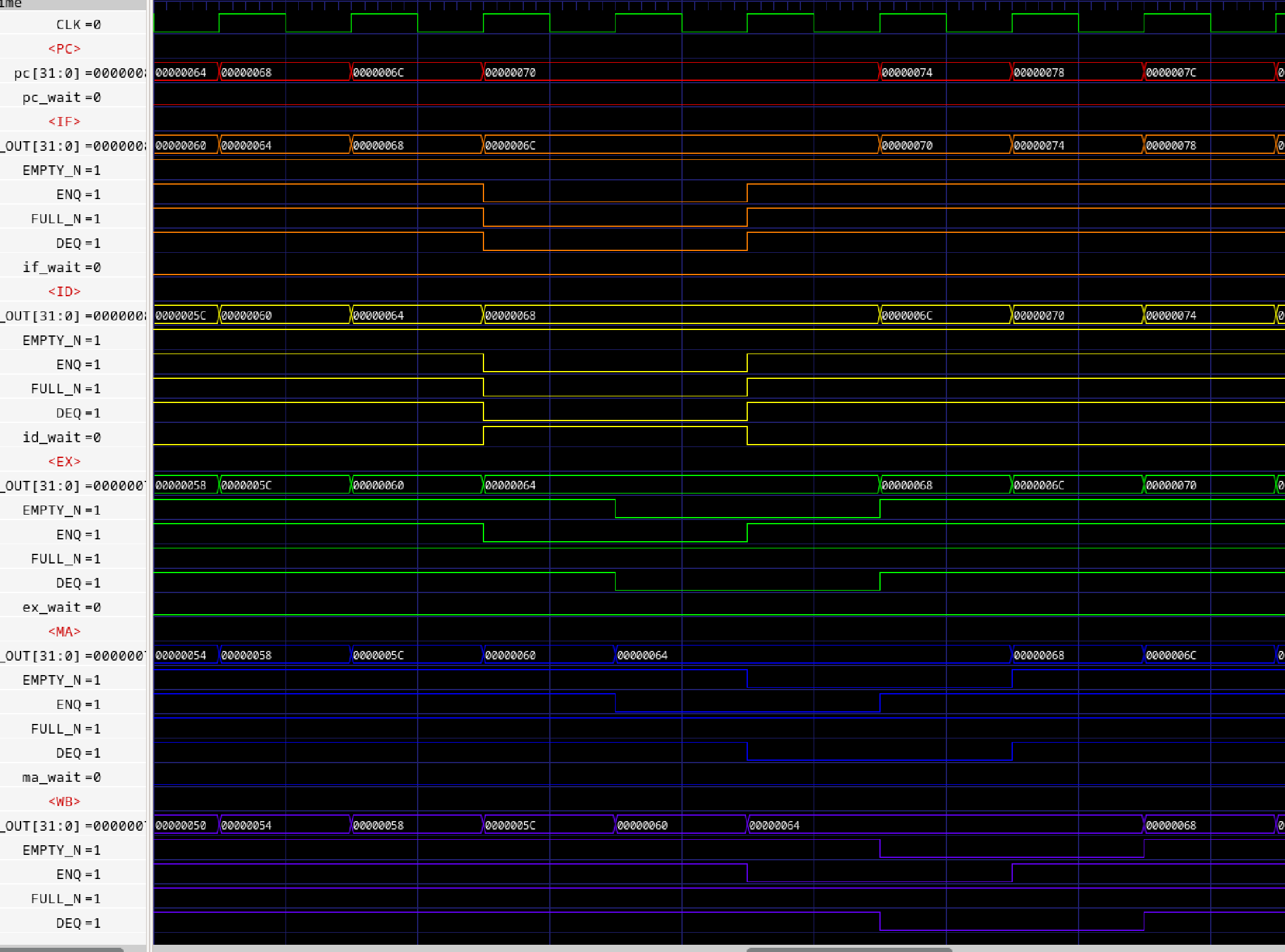Viewport: 1285px width, 952px height.
Task: Place marker on pc value 0000007C
Action: pos(1171,72)
